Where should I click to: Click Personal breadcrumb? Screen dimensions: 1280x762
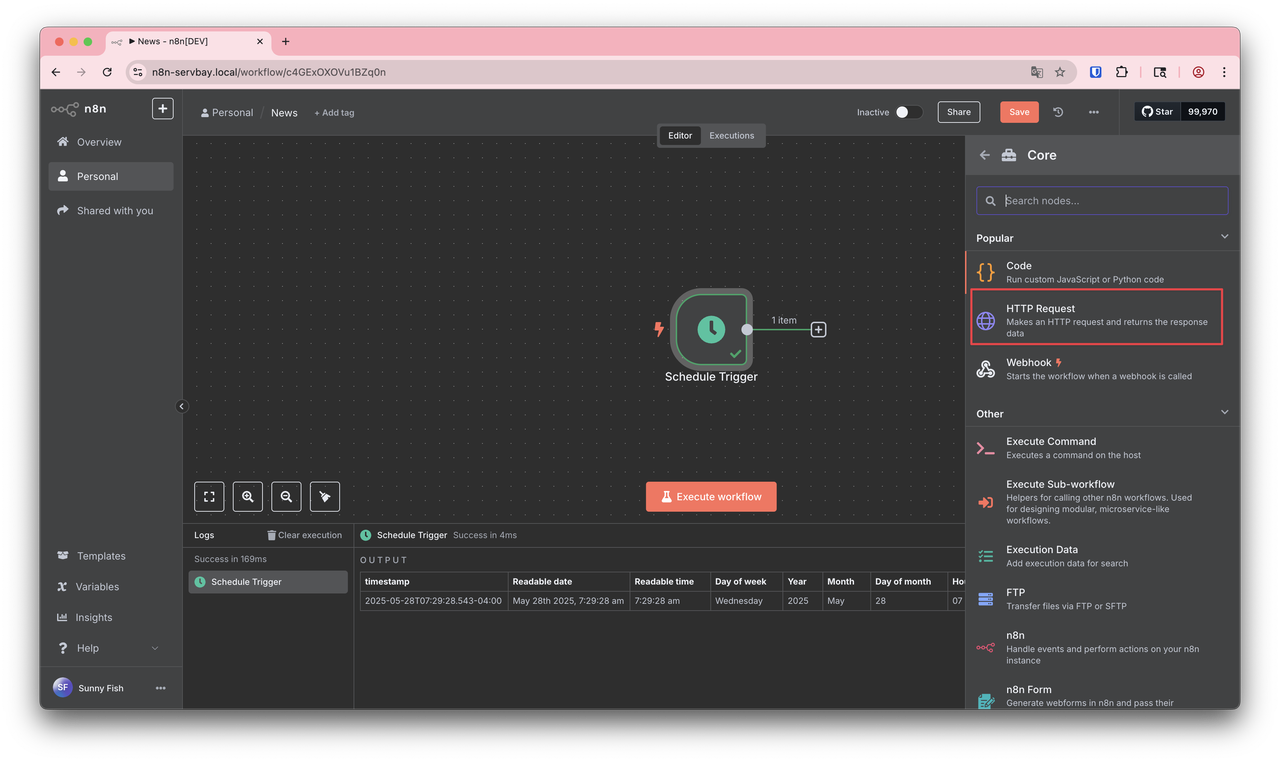(x=227, y=113)
